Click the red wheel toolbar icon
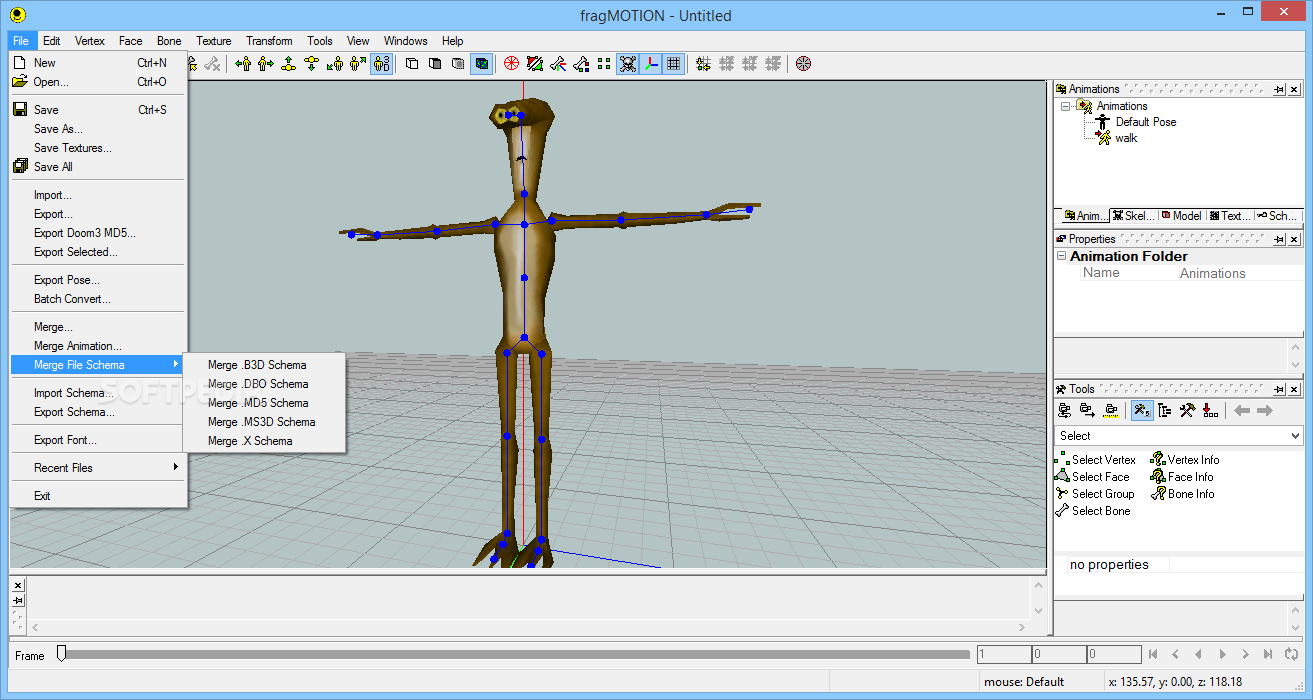This screenshot has width=1313, height=700. (511, 63)
